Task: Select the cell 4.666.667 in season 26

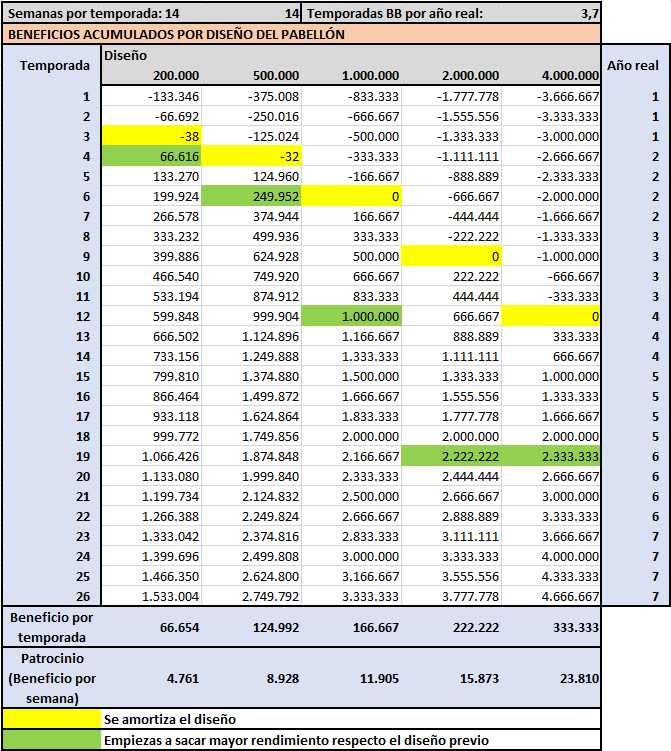Action: point(551,596)
